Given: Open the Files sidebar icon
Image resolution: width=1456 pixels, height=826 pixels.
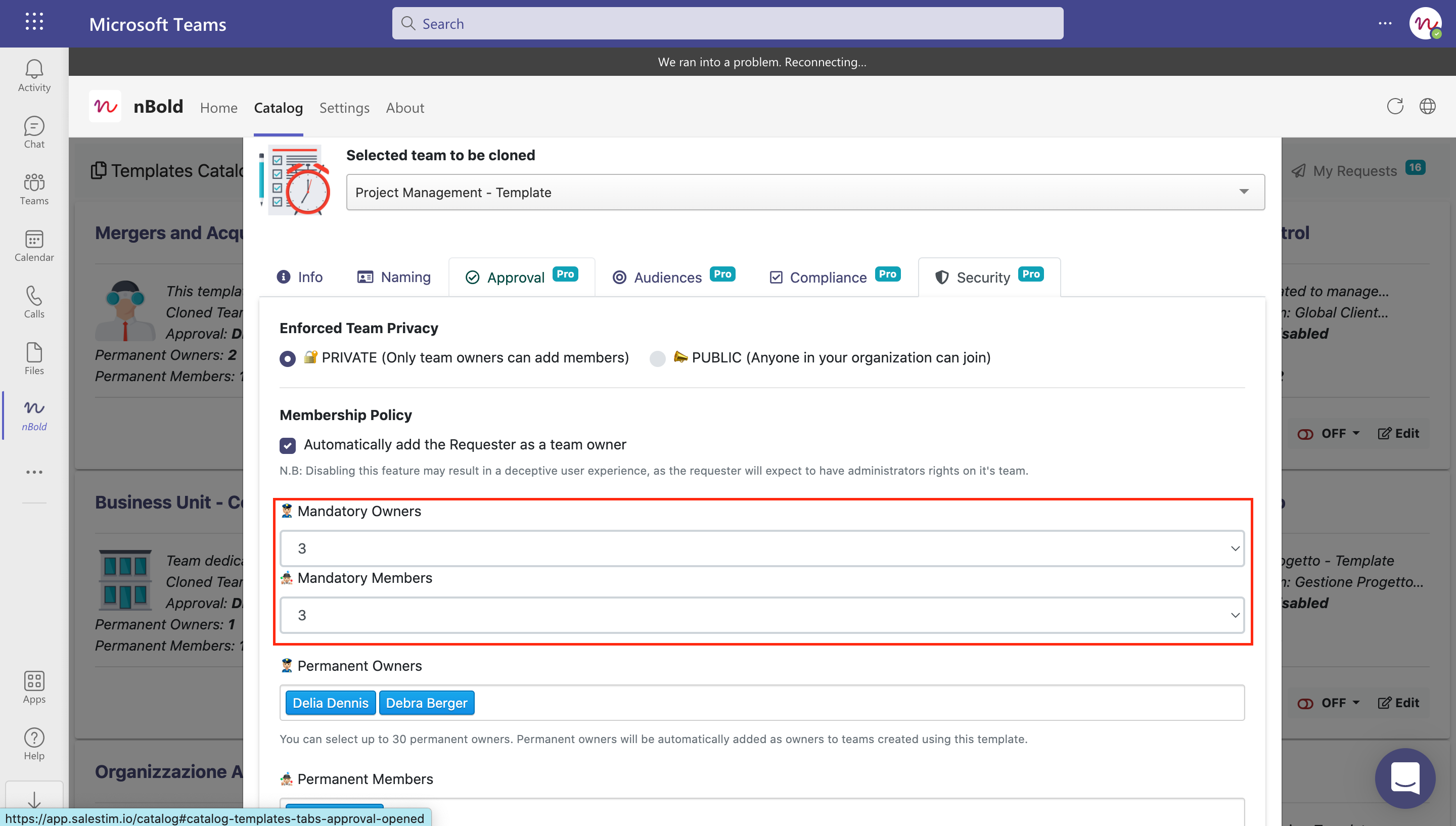Looking at the screenshot, I should pyautogui.click(x=34, y=359).
